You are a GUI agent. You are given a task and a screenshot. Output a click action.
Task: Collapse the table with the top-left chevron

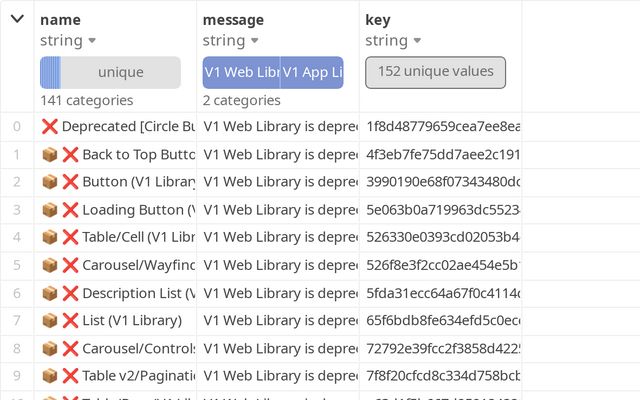coord(17,19)
